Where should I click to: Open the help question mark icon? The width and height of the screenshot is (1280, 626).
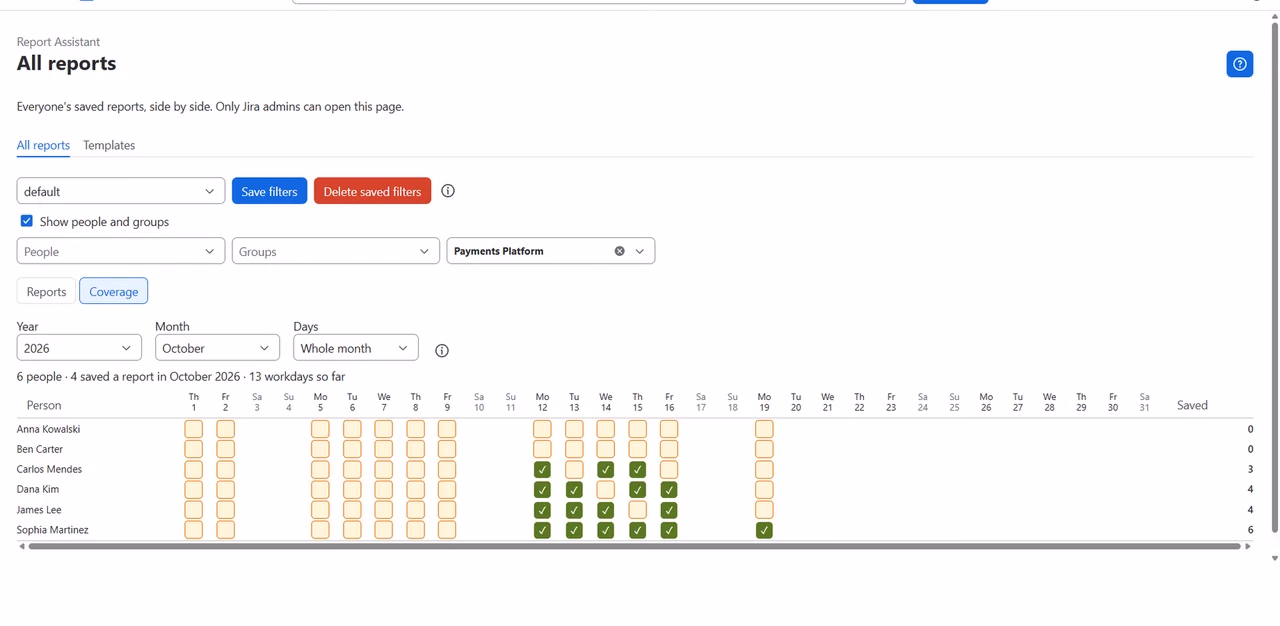(x=1240, y=64)
